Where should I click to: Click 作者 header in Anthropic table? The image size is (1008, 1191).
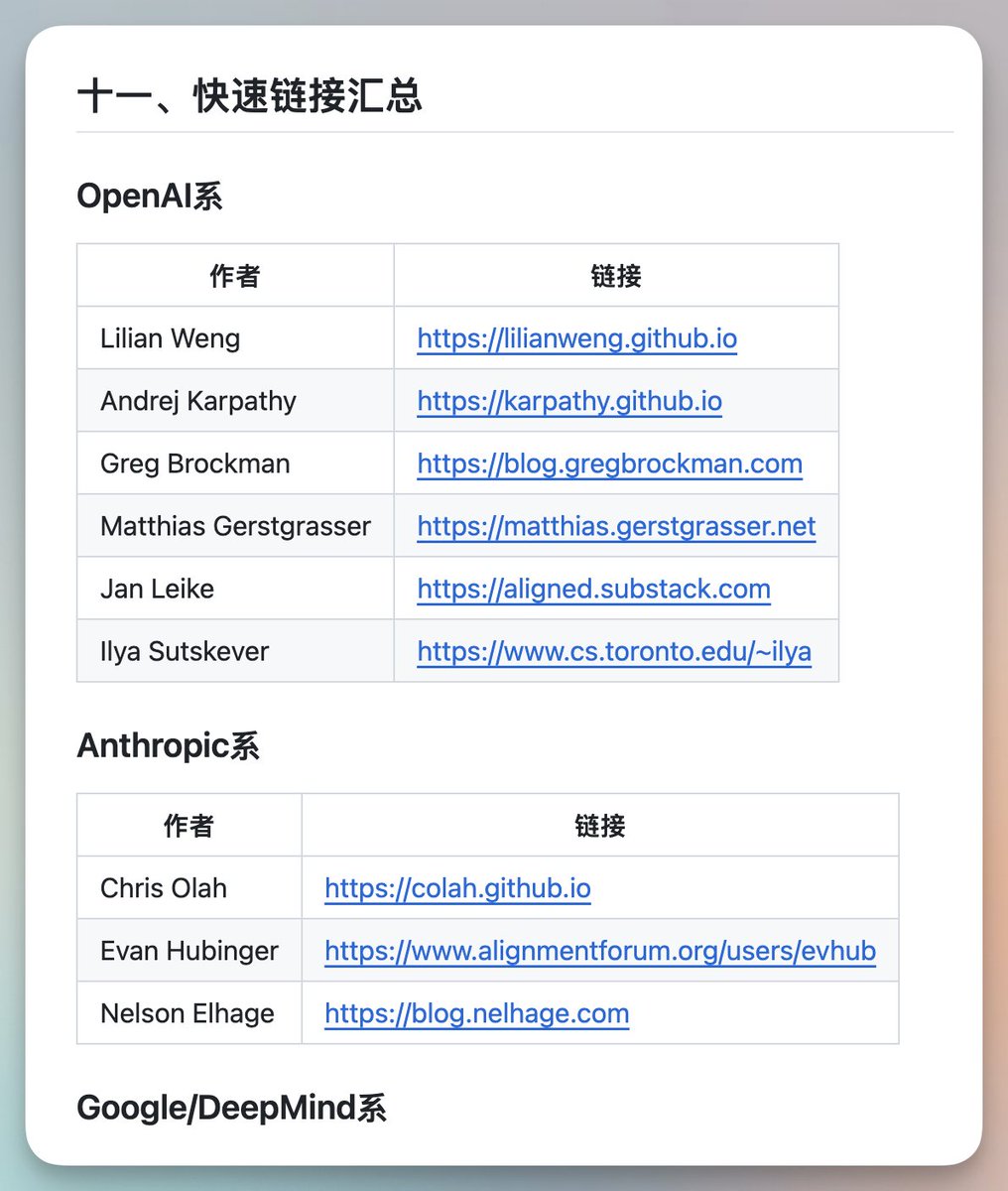(189, 826)
